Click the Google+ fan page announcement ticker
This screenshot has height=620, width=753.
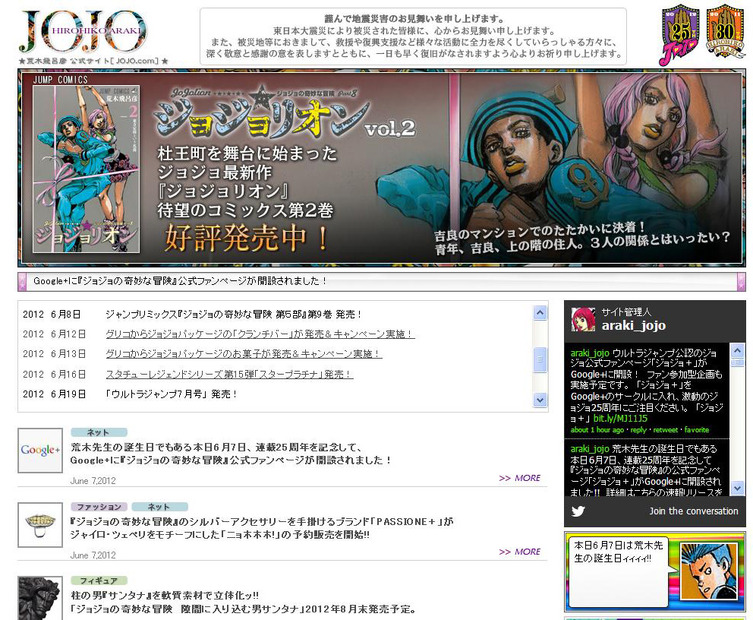(x=381, y=281)
